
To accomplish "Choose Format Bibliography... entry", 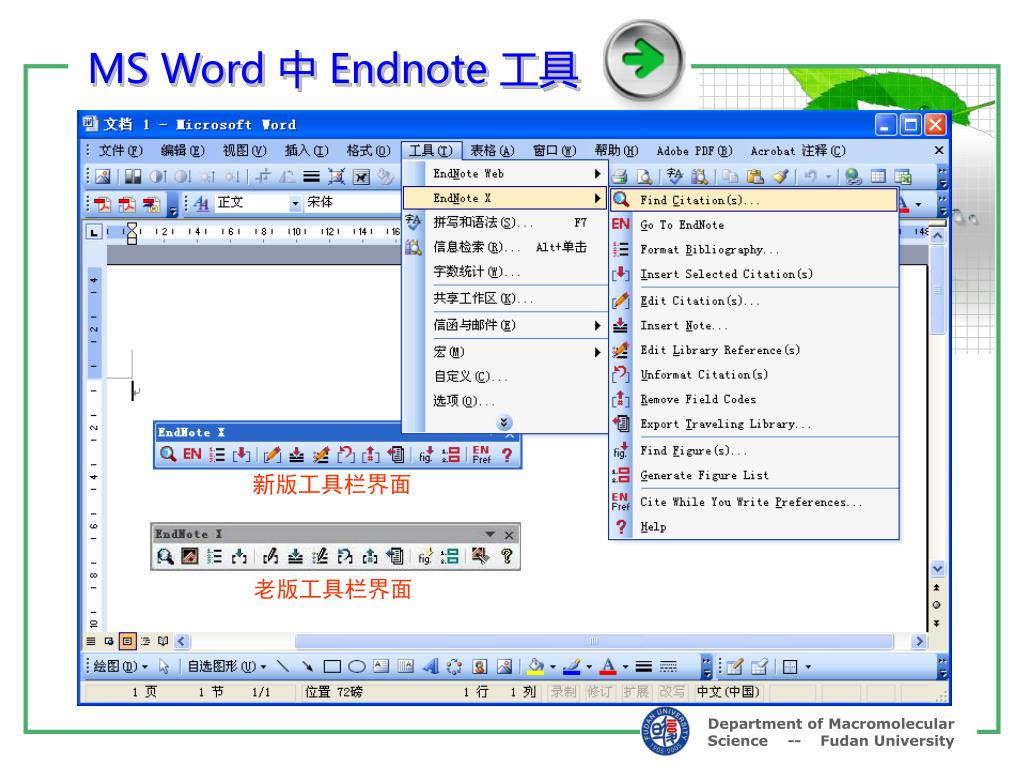I will coord(754,249).
